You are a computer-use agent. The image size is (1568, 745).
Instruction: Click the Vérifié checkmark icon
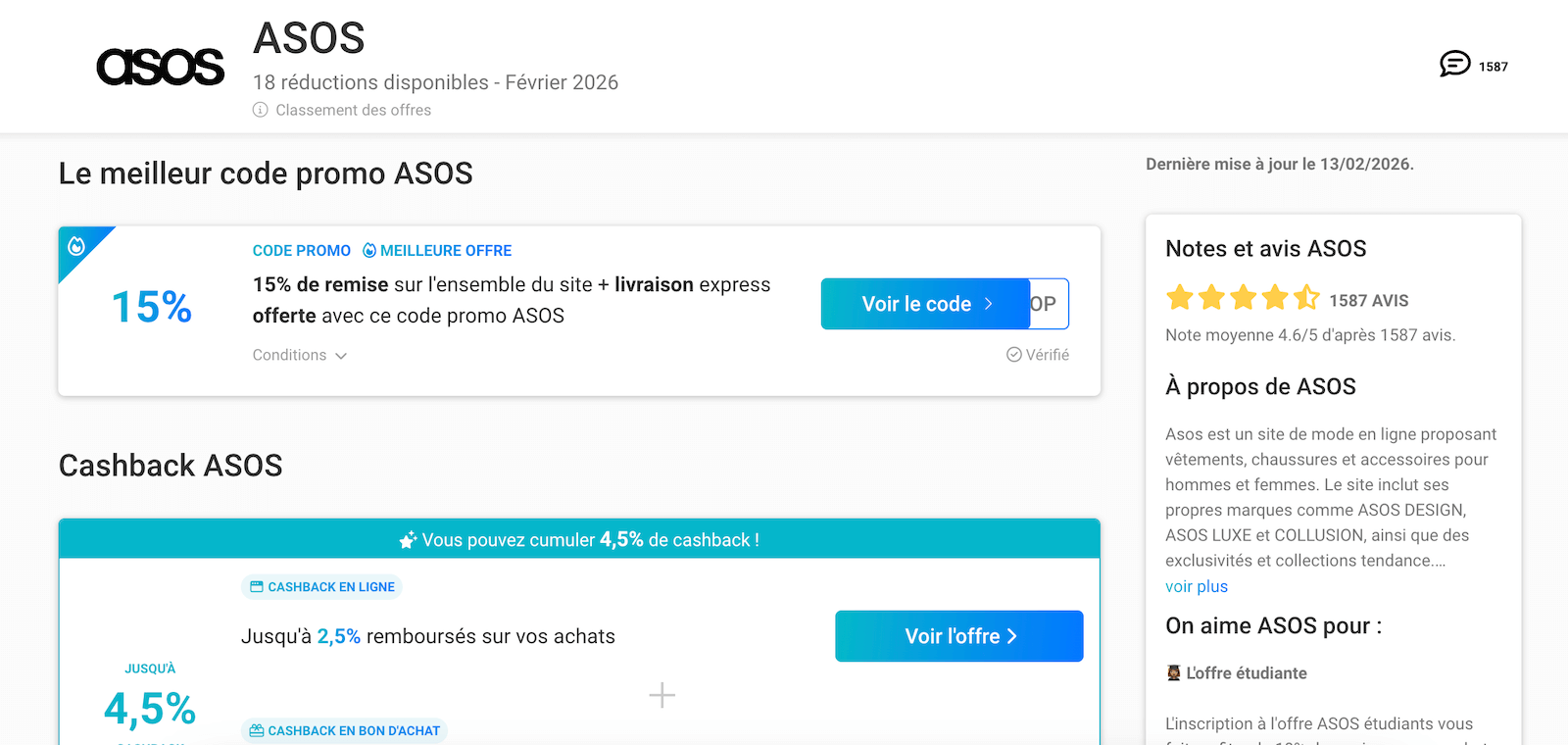1013,354
